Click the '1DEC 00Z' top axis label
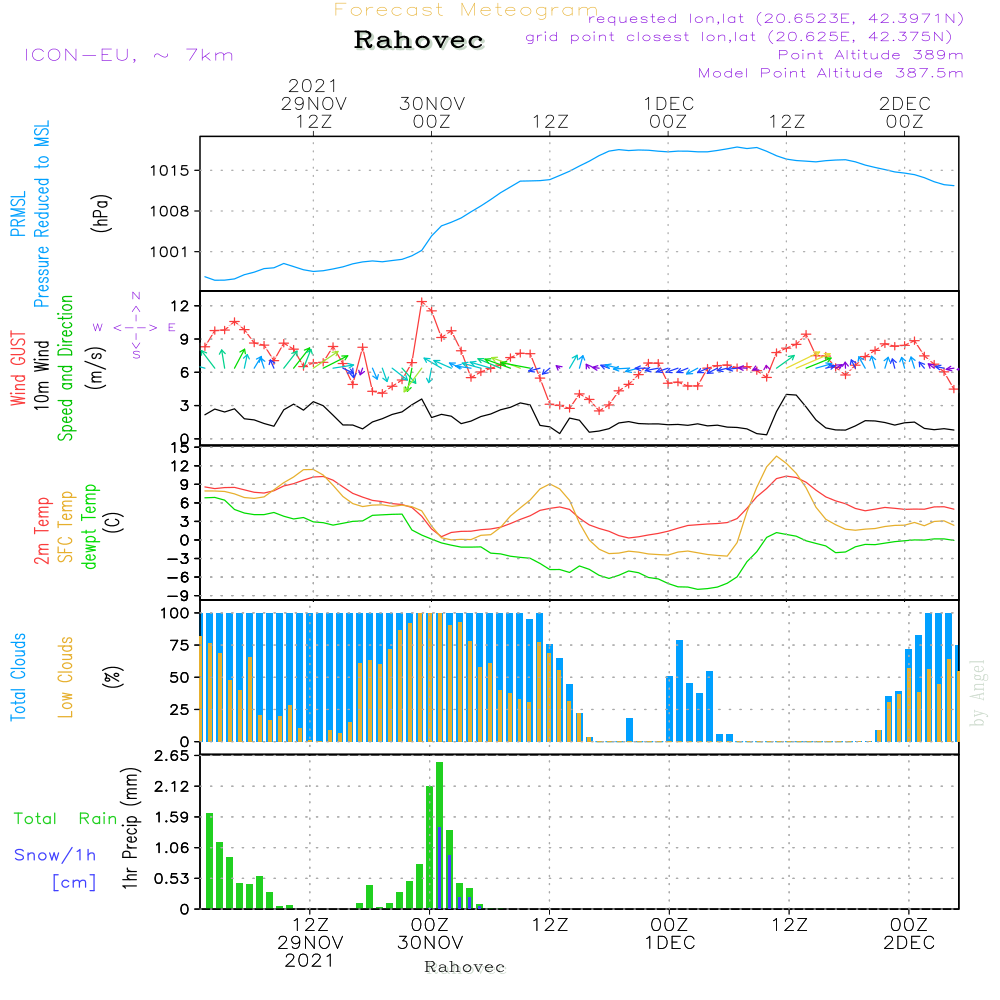 click(668, 112)
